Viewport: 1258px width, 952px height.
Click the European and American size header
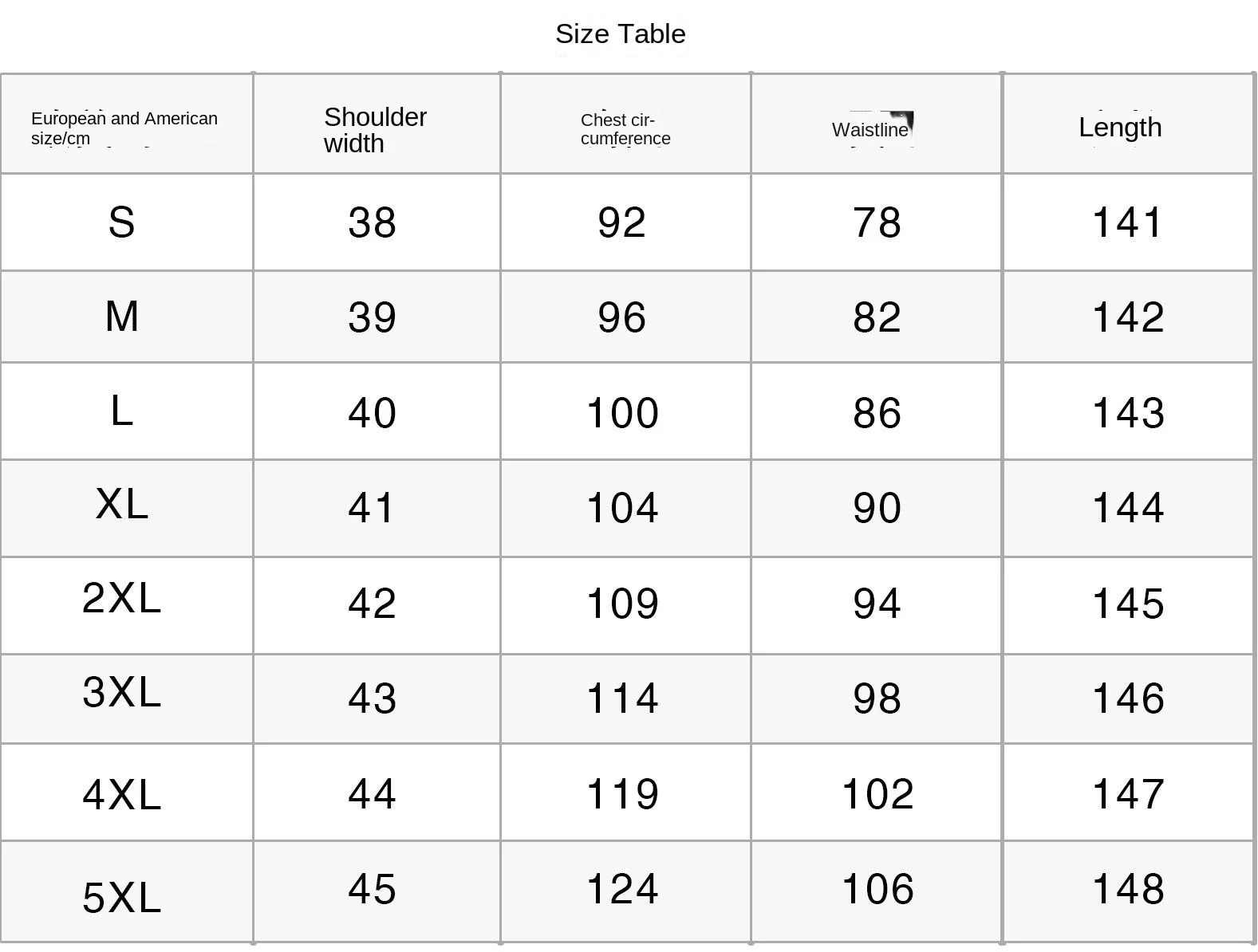(x=124, y=128)
